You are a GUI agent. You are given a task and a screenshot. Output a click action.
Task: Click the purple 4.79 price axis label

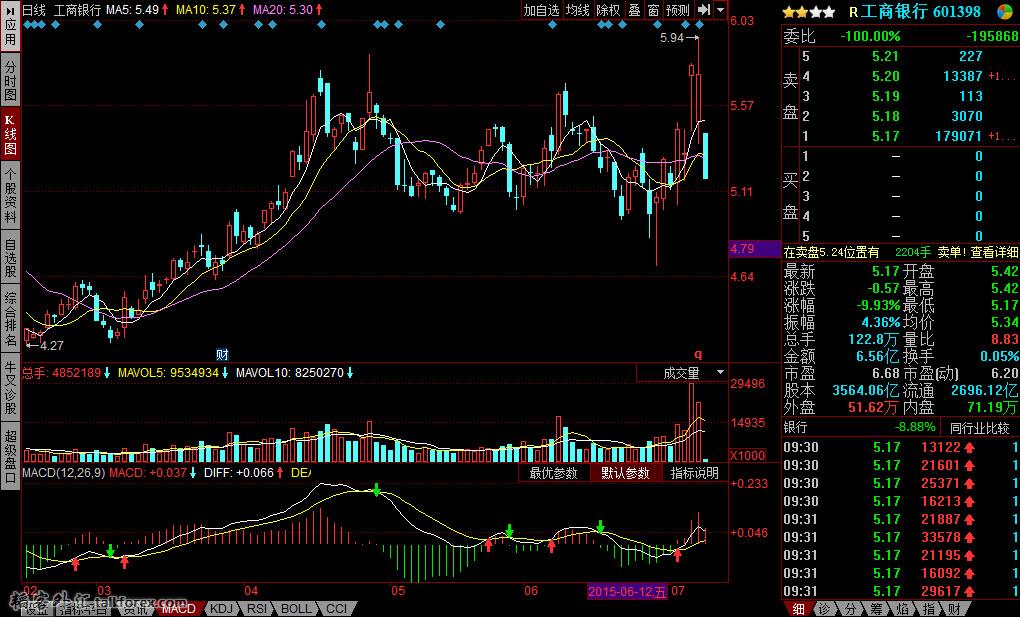(755, 249)
